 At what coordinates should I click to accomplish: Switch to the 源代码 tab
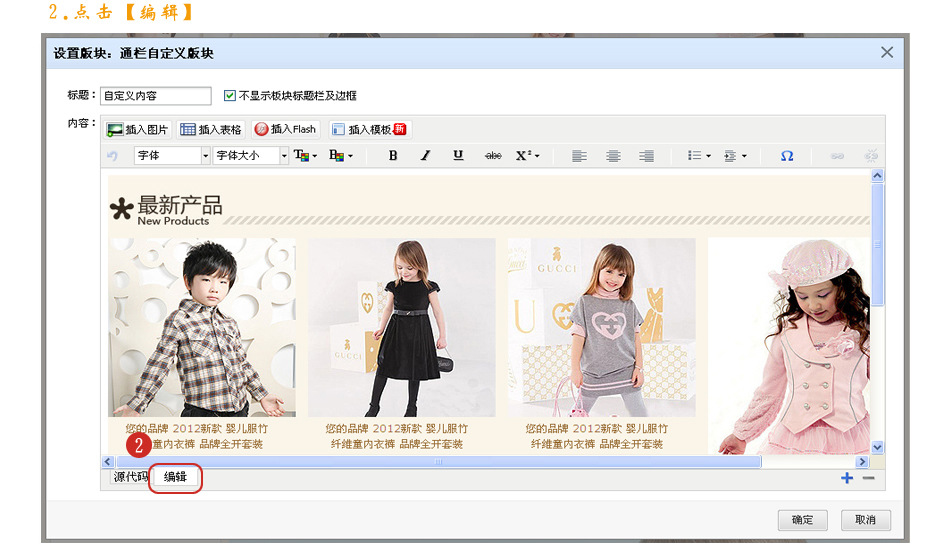(x=130, y=477)
